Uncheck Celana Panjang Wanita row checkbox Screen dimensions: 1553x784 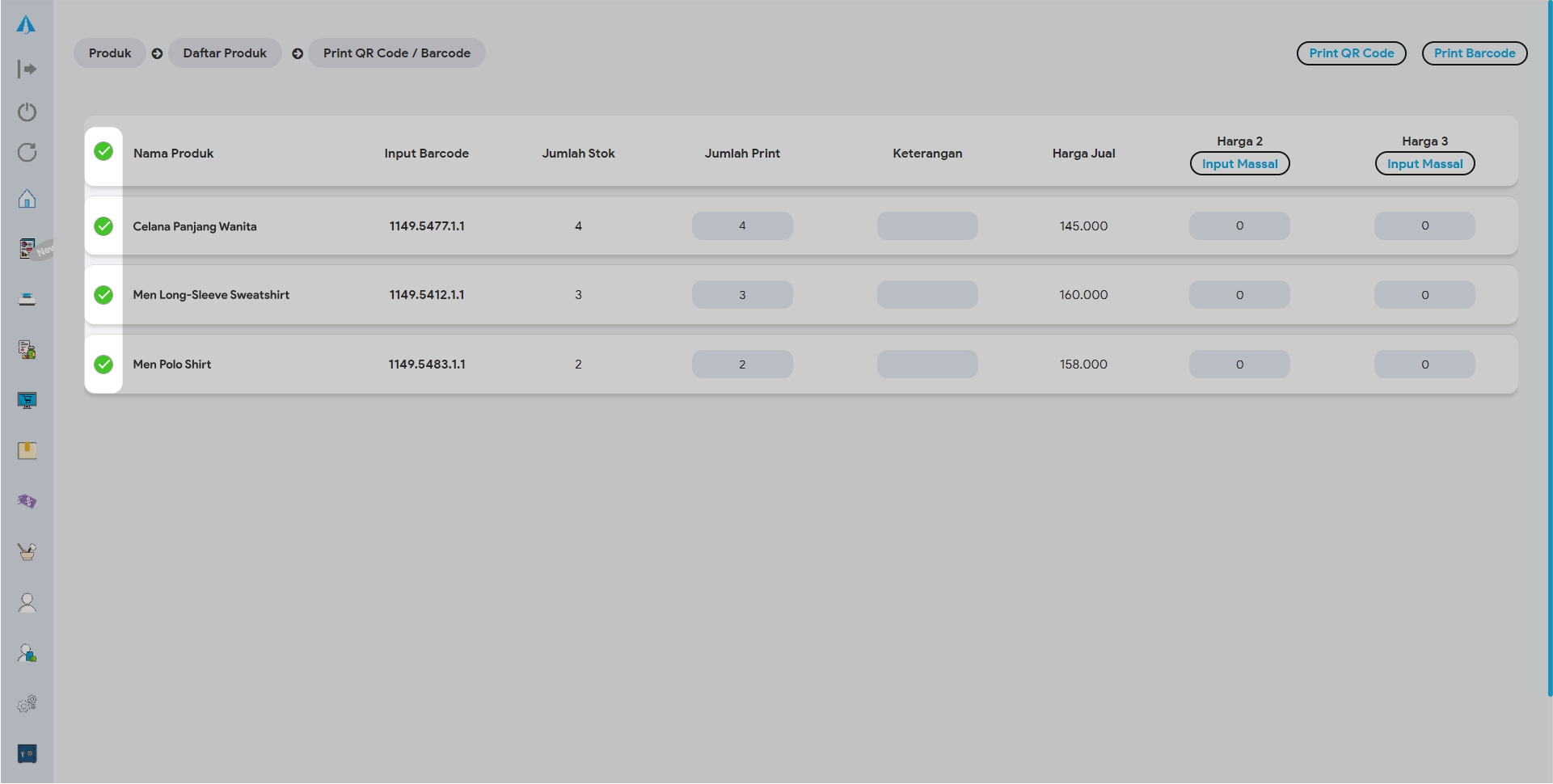(103, 226)
